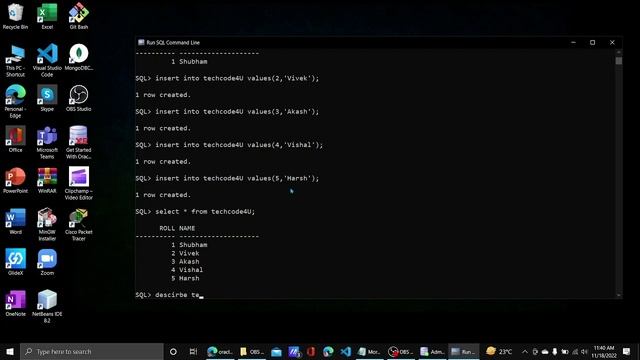
Task: Open the red Office taskbar icon
Action: coord(311,351)
